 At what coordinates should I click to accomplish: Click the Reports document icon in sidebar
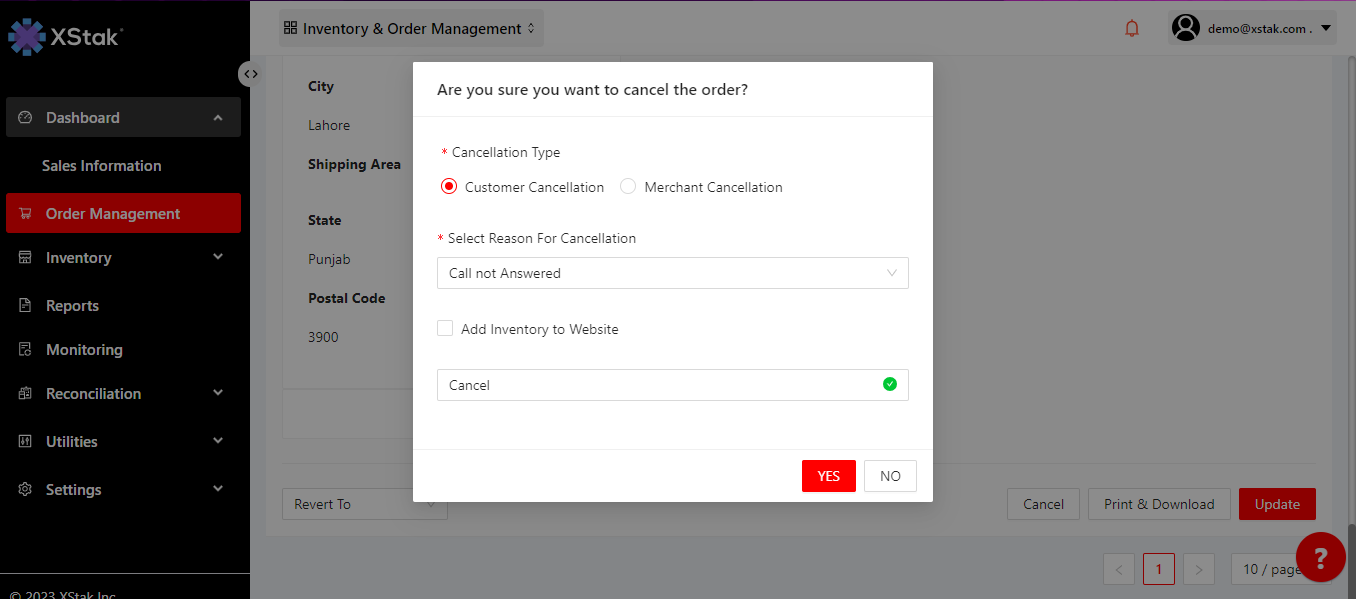tap(26, 306)
